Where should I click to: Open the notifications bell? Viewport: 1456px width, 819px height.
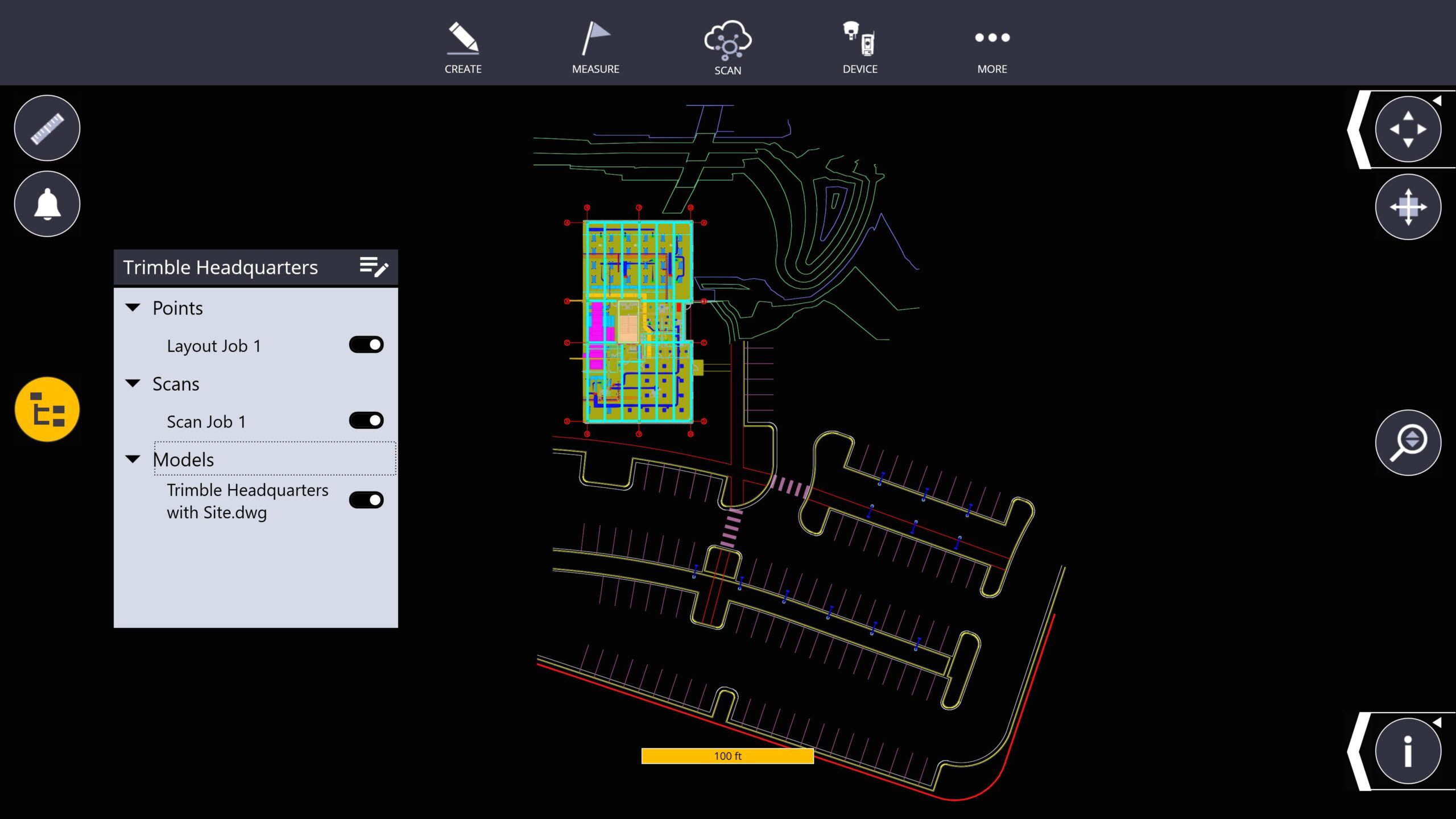click(47, 204)
